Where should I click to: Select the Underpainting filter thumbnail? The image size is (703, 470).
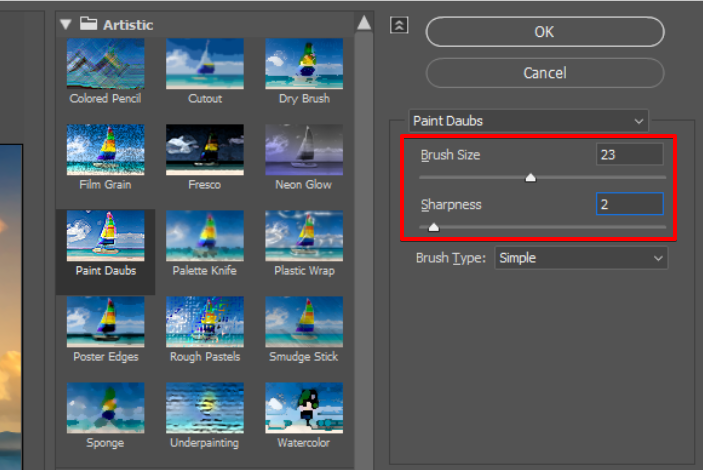click(x=205, y=408)
